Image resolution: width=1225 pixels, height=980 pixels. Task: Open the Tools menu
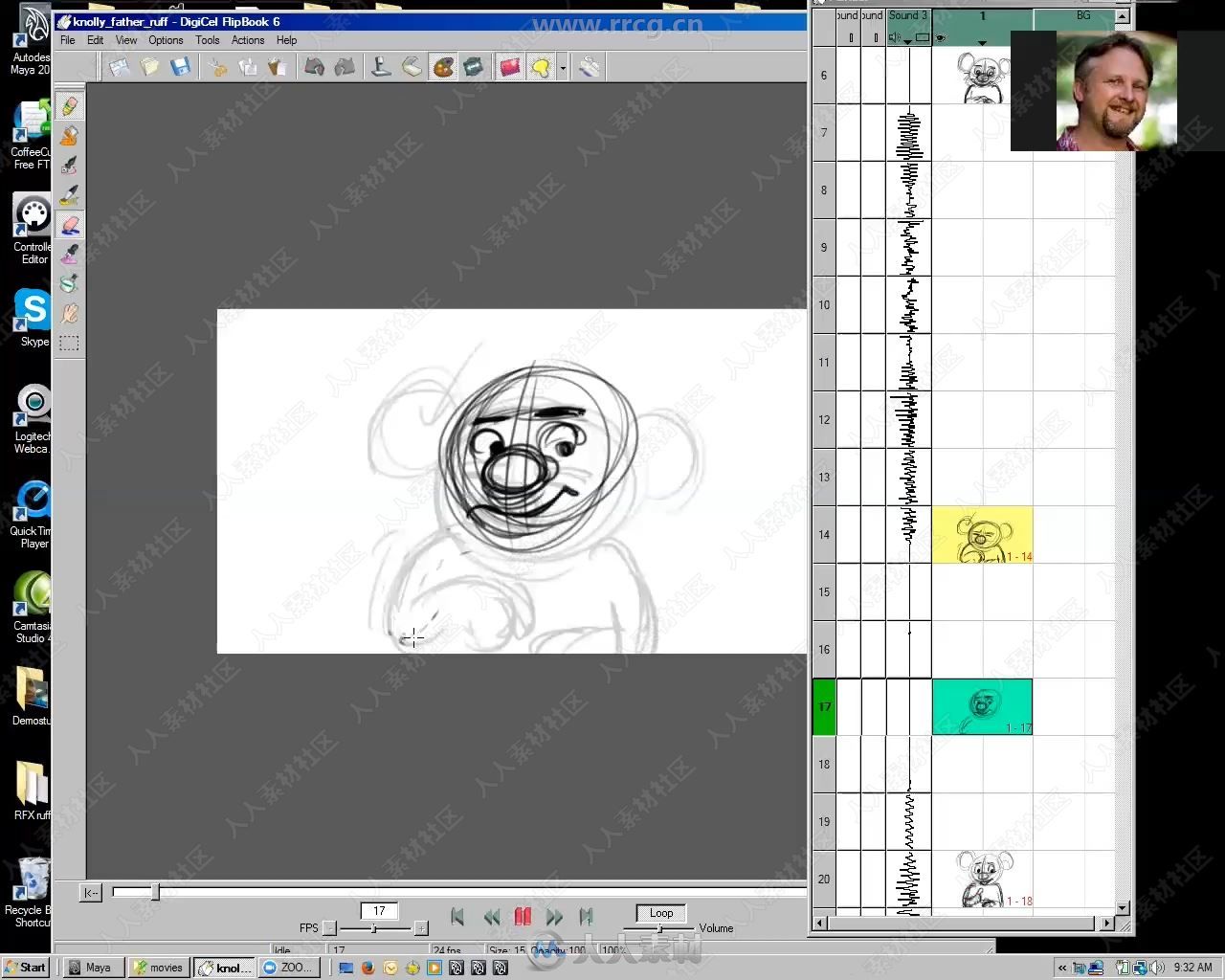208,40
